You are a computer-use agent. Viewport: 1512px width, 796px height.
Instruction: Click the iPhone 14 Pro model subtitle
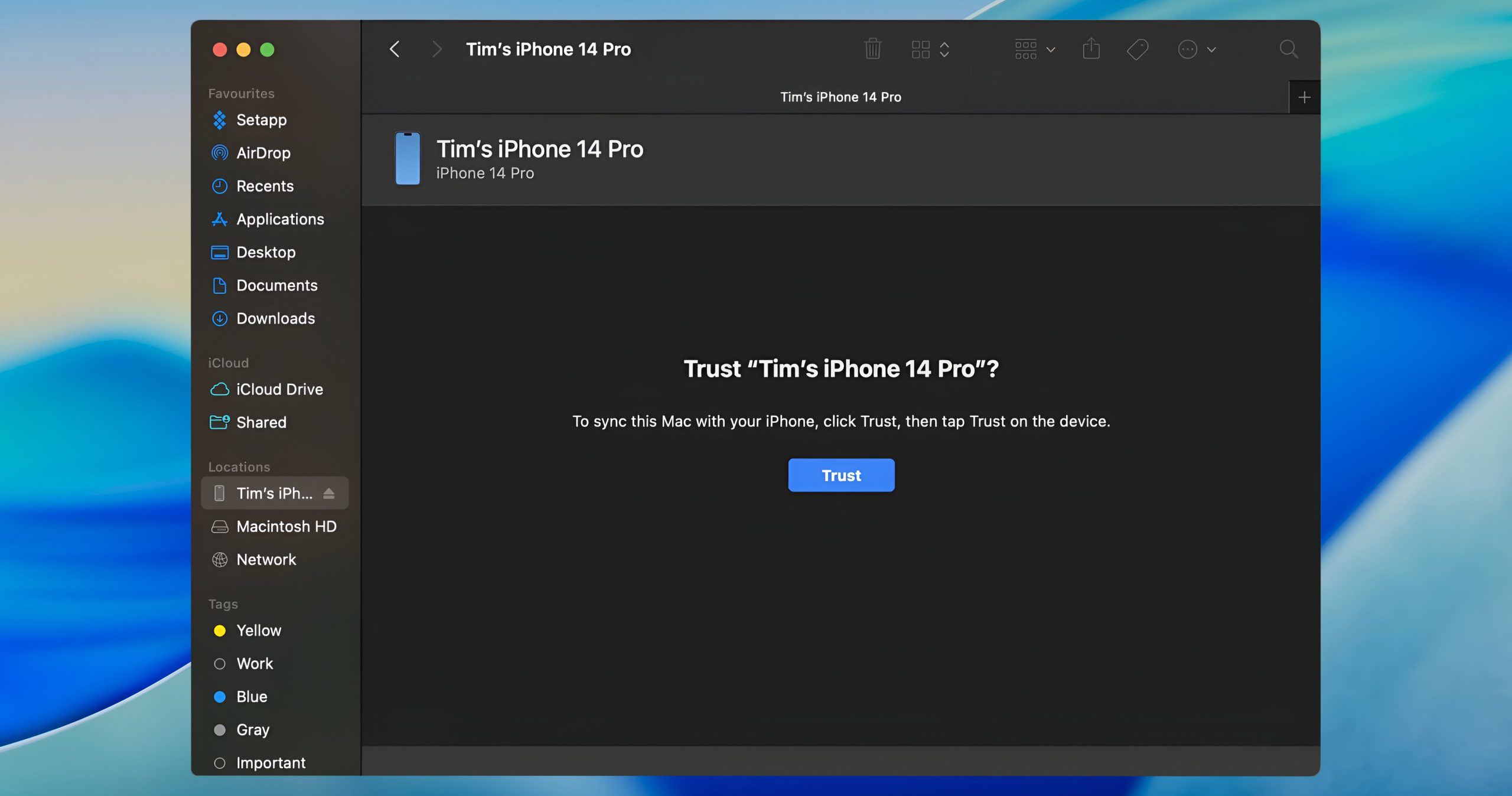485,173
